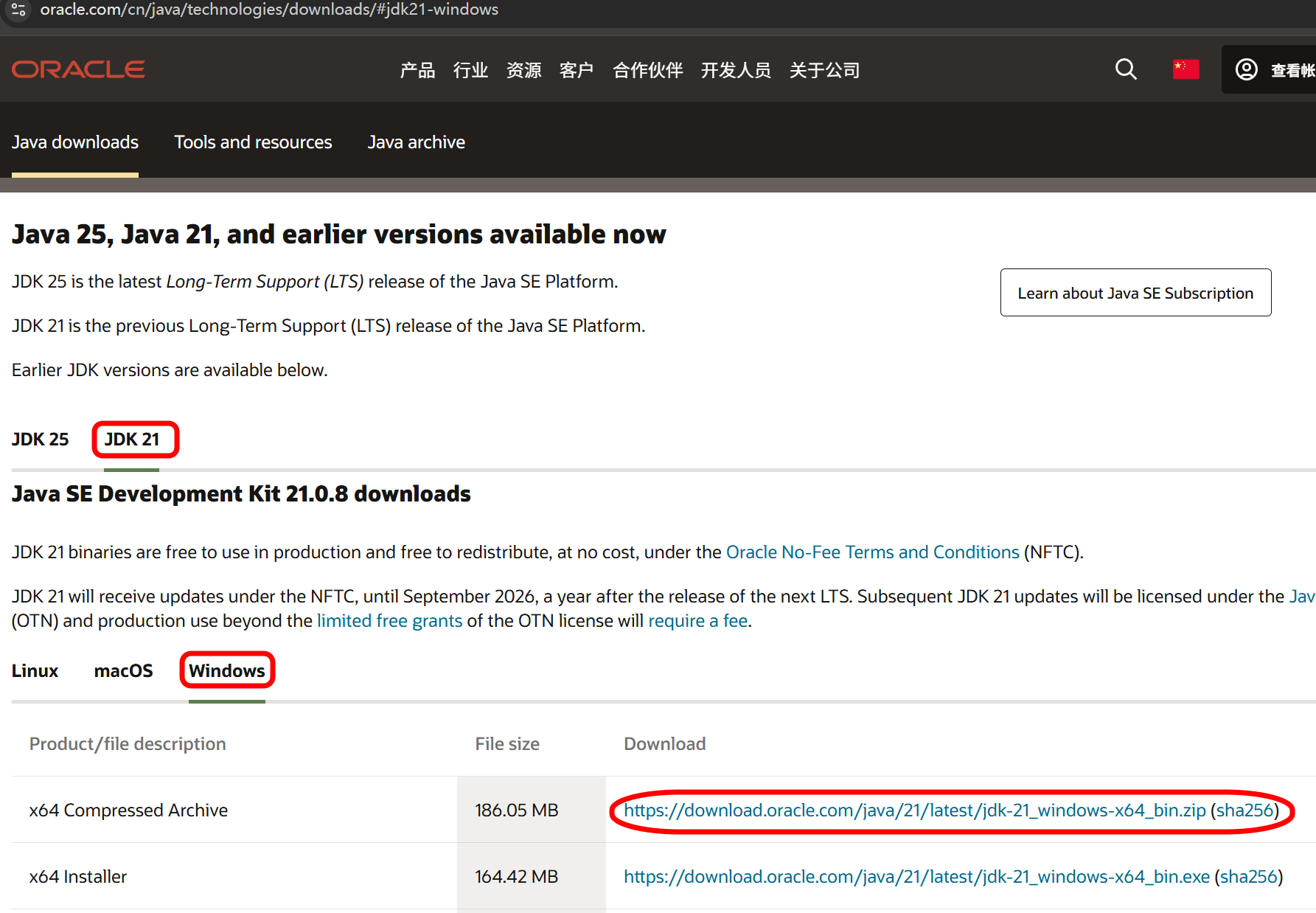
Task: Open the 行业 menu
Action: point(470,70)
